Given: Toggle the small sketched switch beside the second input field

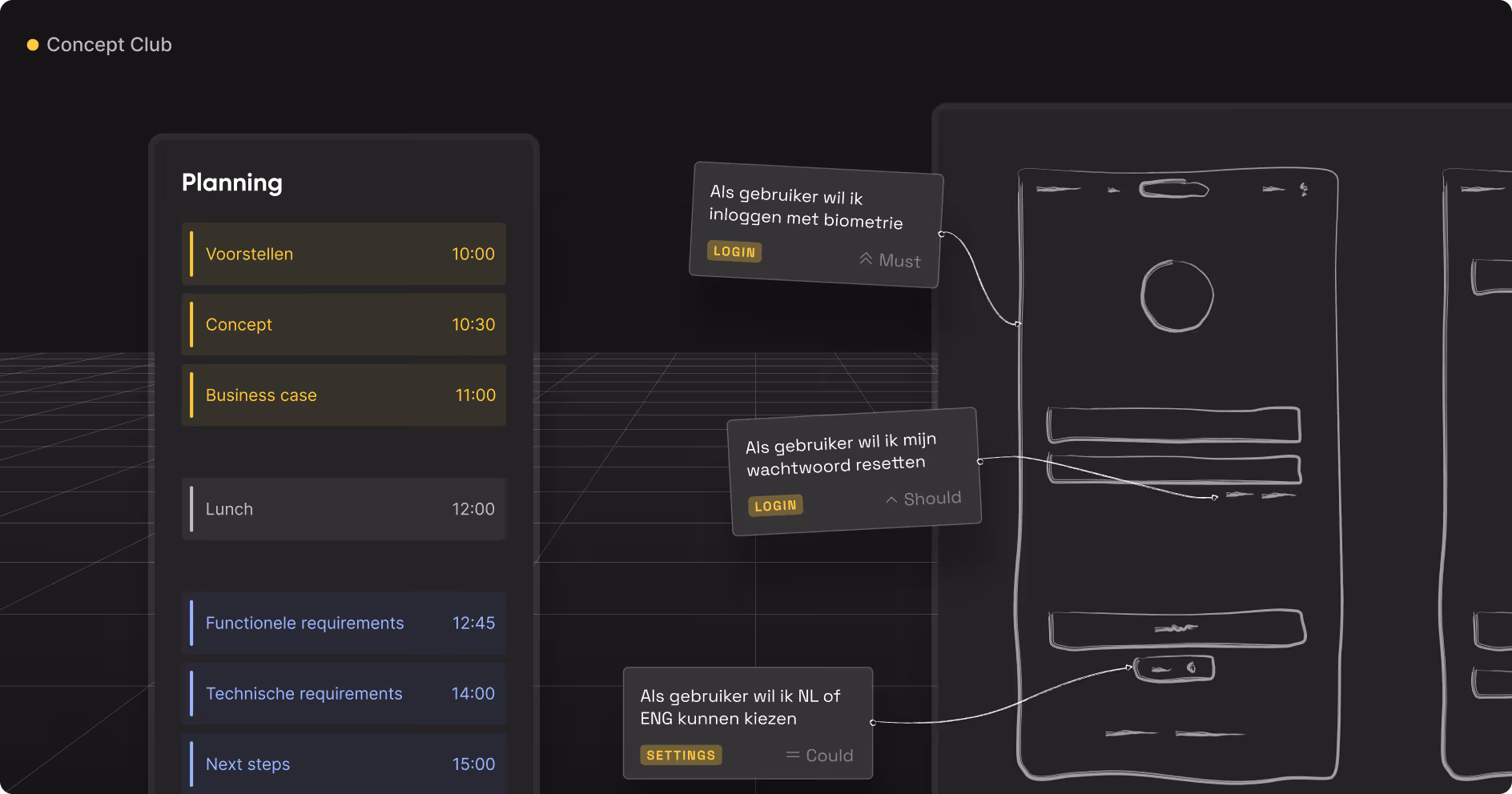Looking at the screenshot, I should click(x=1241, y=495).
